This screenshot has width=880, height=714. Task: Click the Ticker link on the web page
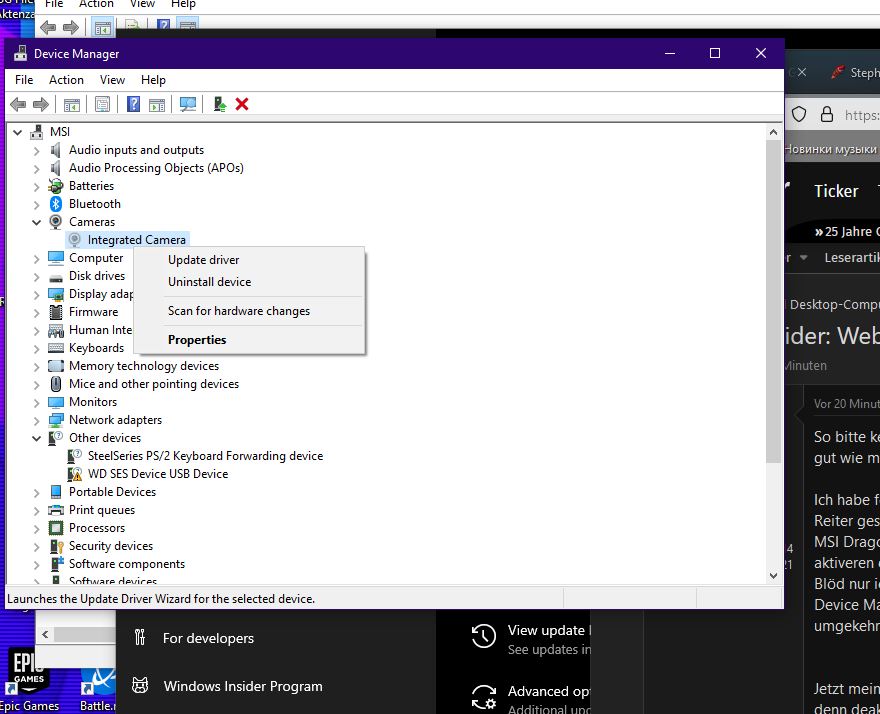pyautogui.click(x=836, y=191)
